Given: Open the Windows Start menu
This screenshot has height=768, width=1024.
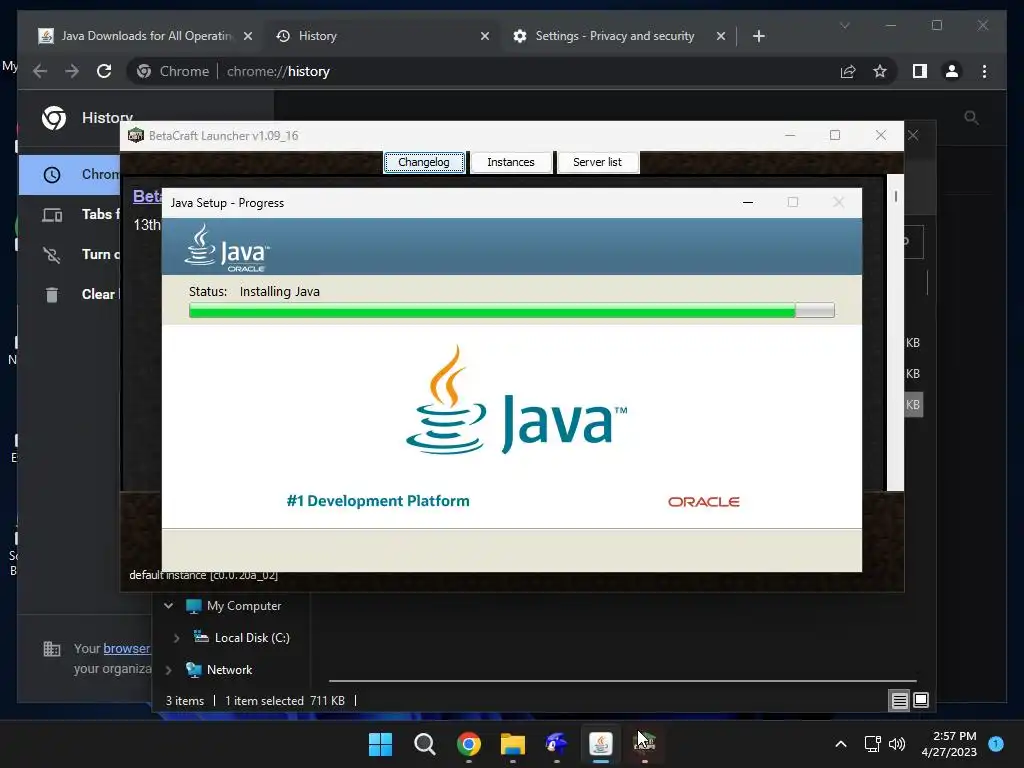Looking at the screenshot, I should tap(380, 744).
